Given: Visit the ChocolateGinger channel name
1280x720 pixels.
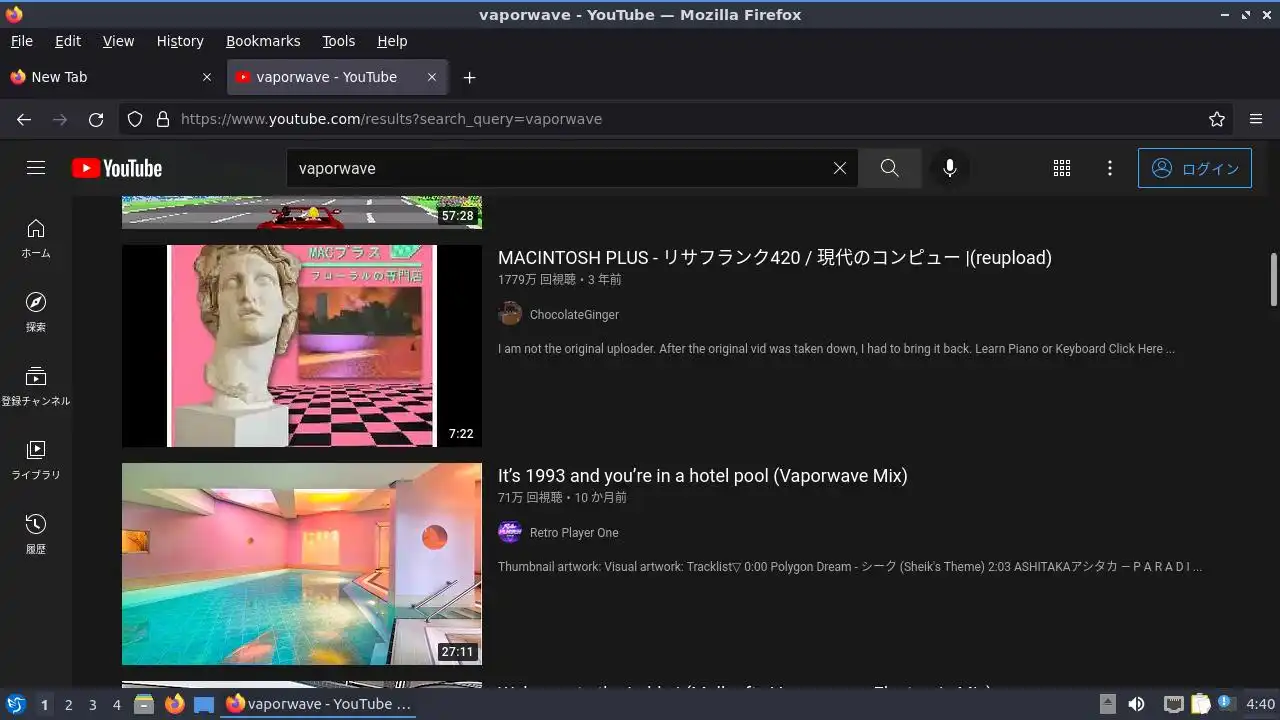Looking at the screenshot, I should pyautogui.click(x=574, y=315).
